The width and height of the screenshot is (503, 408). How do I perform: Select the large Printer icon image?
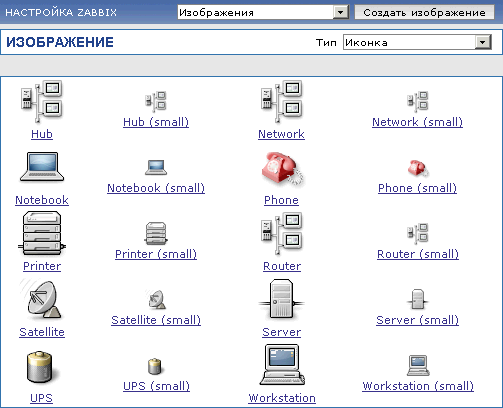point(42,233)
